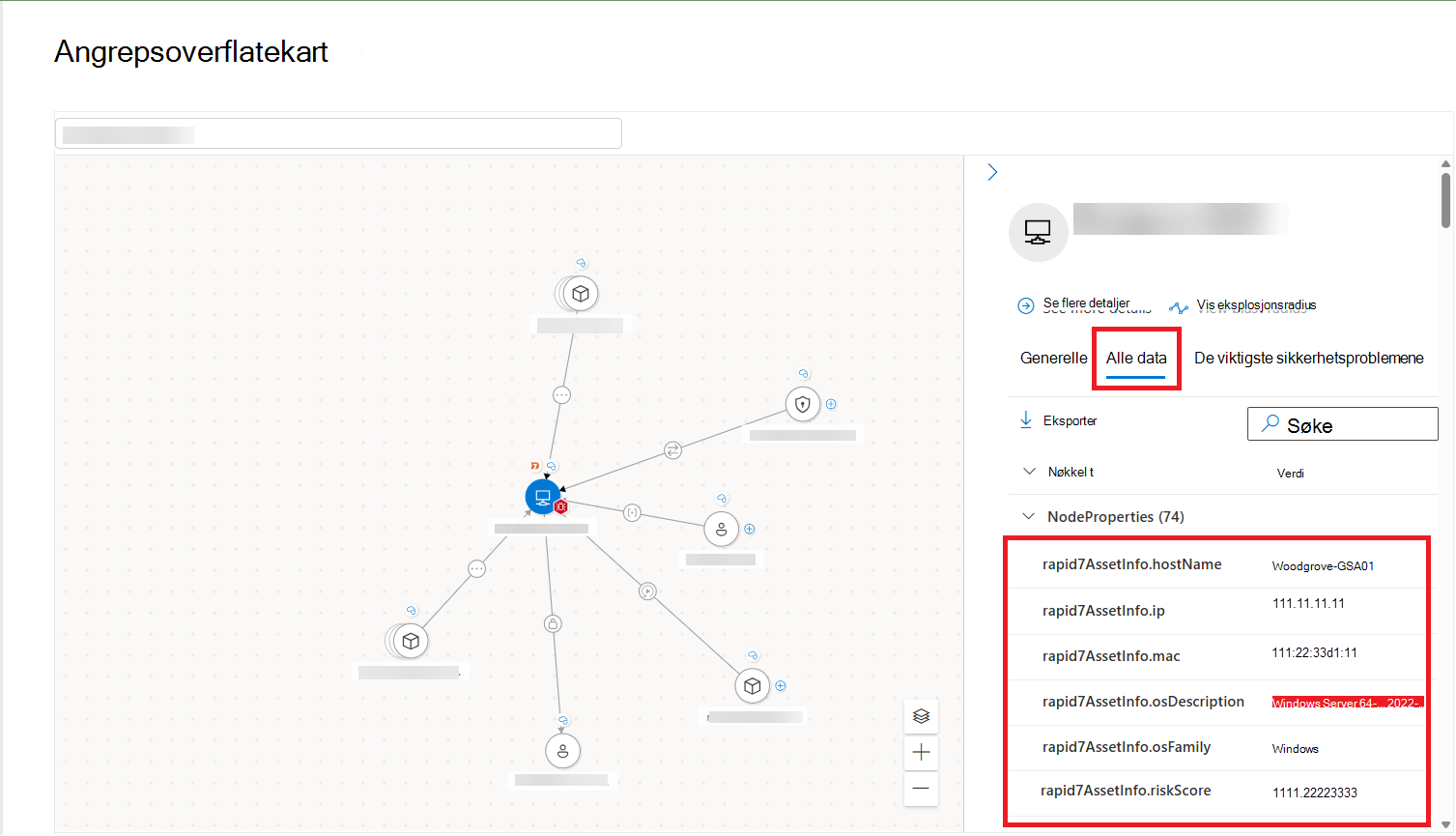1456x836 pixels.
Task: Select the shield node in the map
Action: [x=803, y=404]
